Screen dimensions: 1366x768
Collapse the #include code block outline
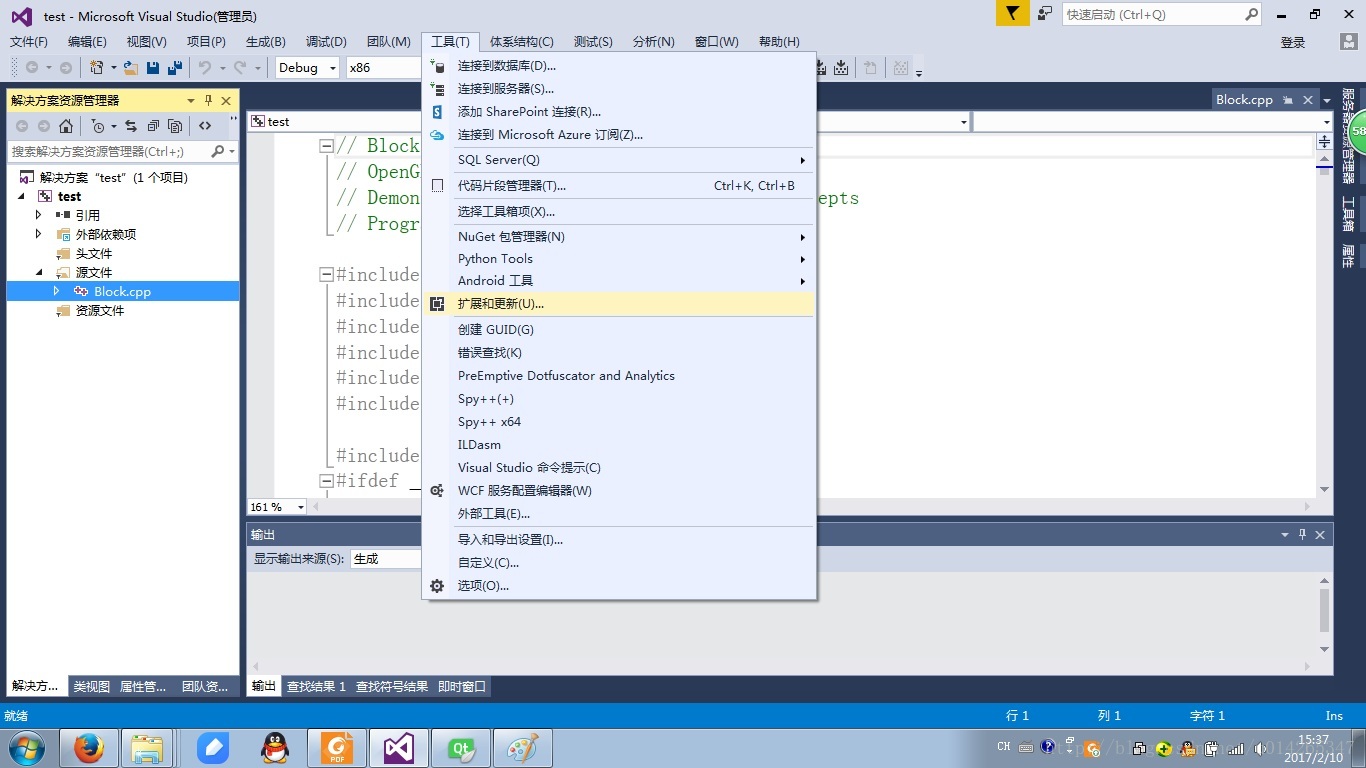[x=326, y=275]
